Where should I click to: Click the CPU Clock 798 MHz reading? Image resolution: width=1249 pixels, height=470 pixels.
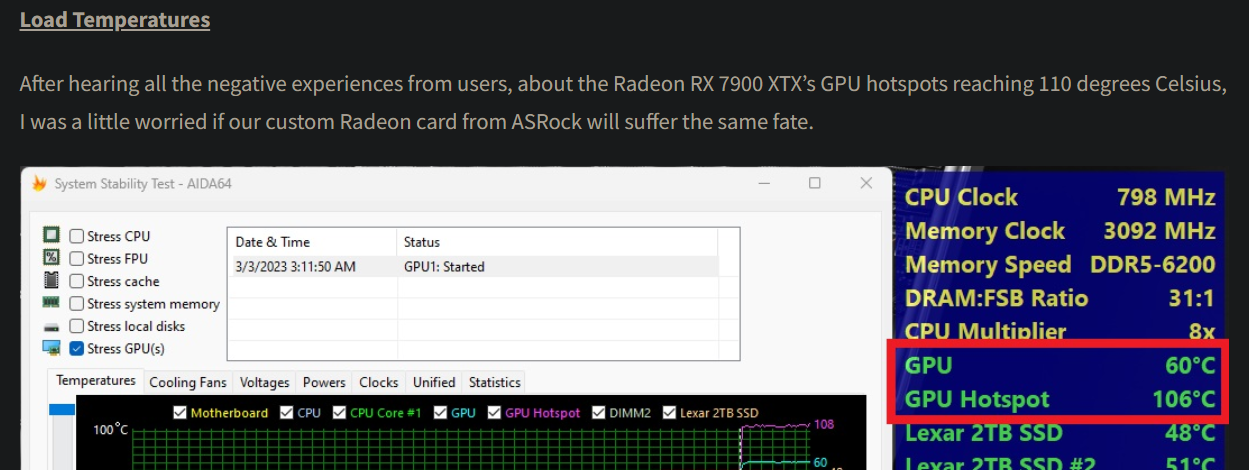pos(1060,197)
